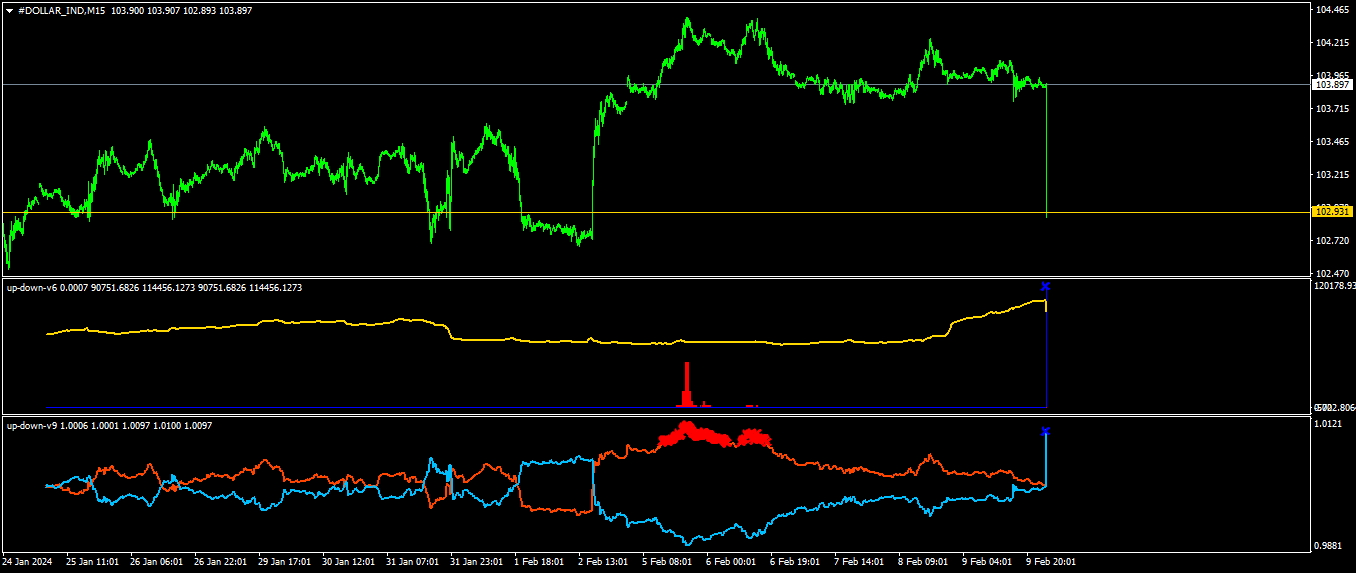1356x573 pixels.
Task: Click the 104.465 label on price scale
Action: pos(1331,10)
